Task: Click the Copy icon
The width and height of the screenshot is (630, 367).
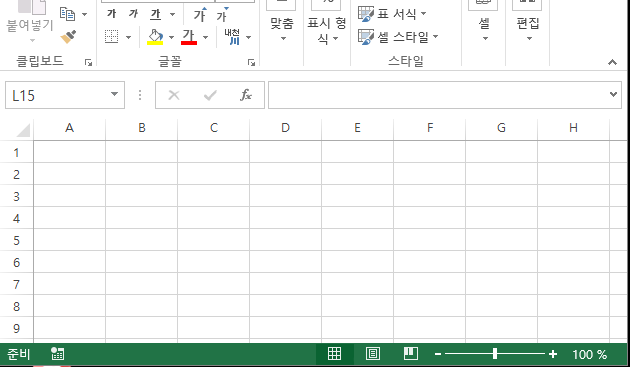Action: 68,14
